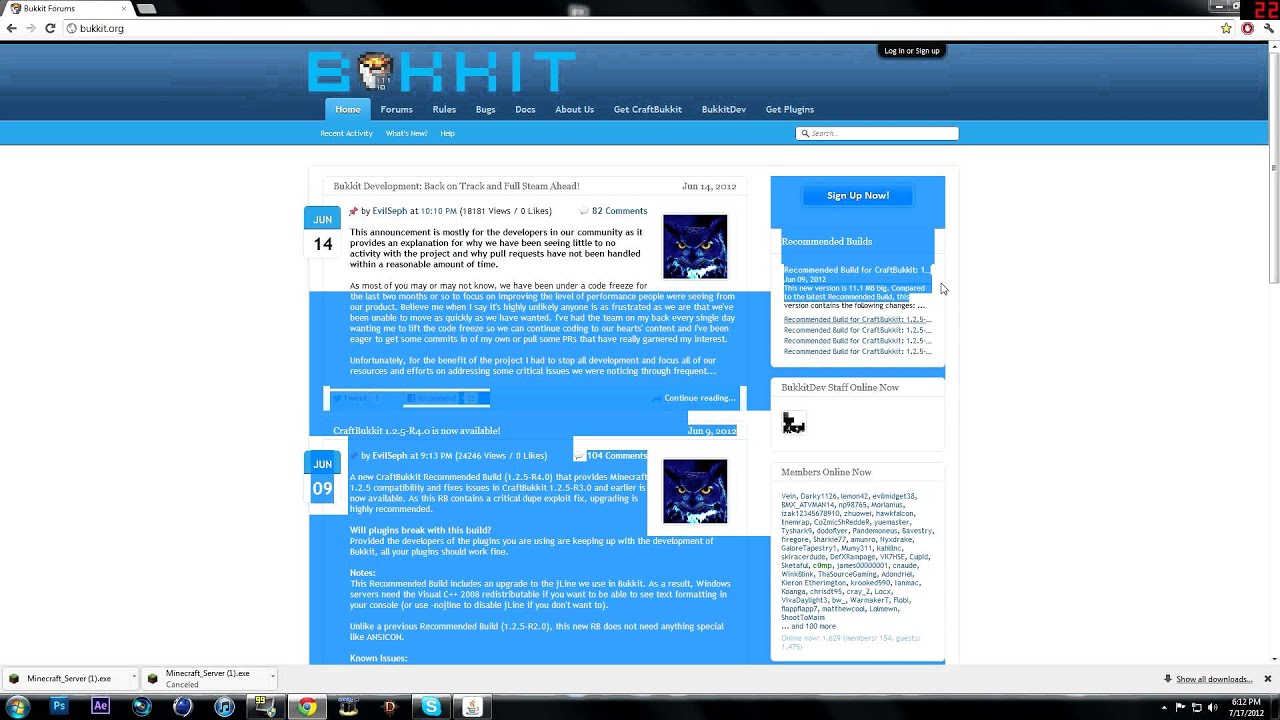Click the Bukkit logo banner

click(441, 71)
